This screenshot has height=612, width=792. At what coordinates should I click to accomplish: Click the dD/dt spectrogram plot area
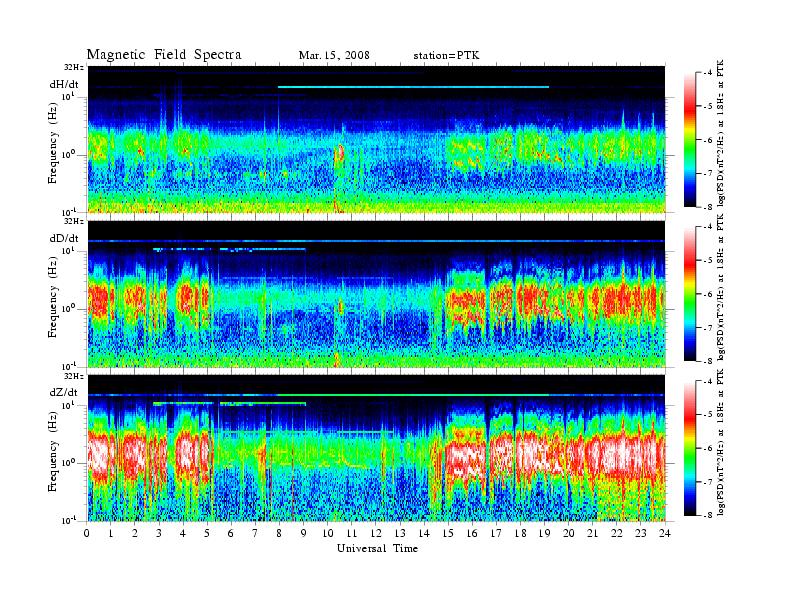click(x=377, y=294)
